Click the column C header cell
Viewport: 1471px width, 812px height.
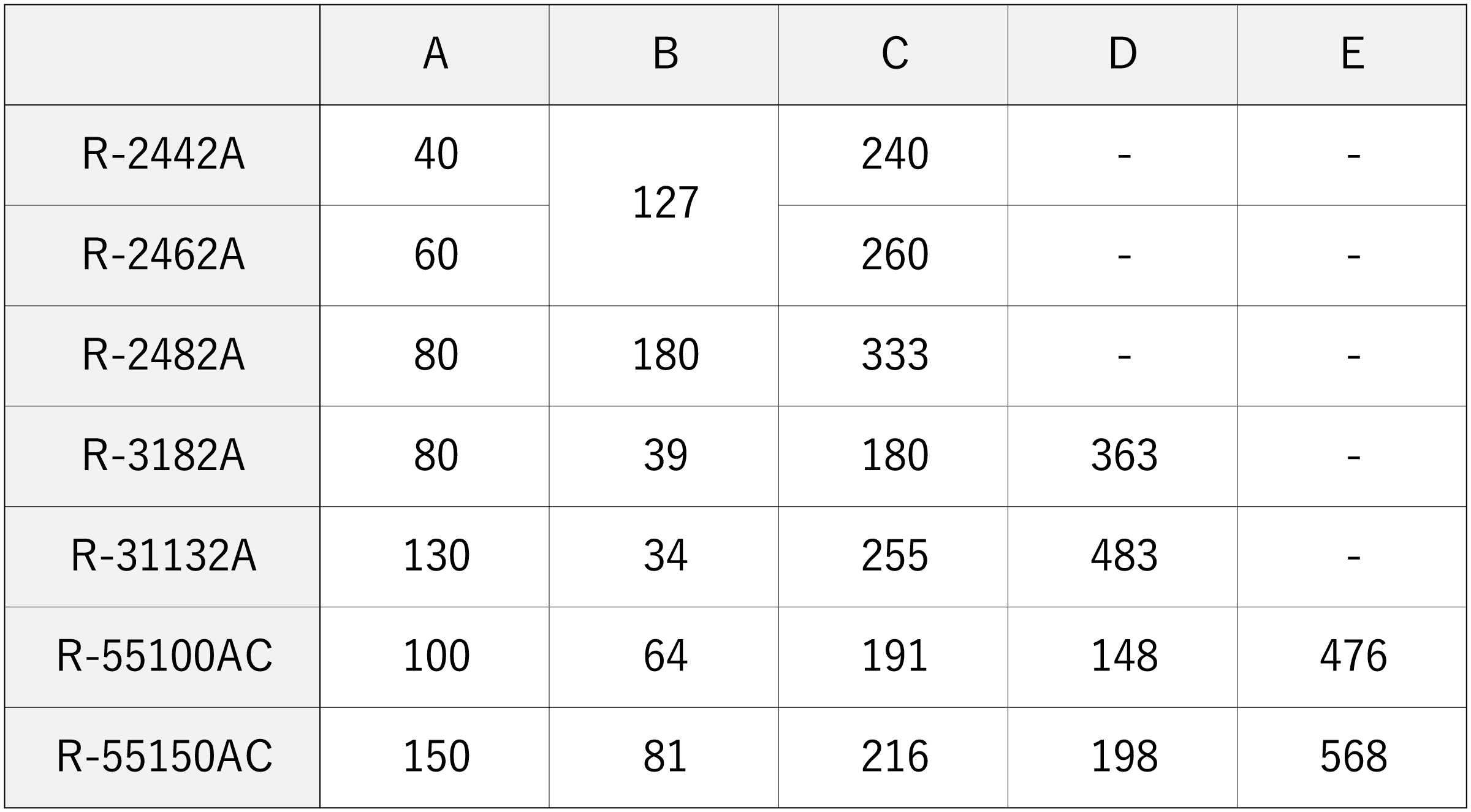coord(893,55)
